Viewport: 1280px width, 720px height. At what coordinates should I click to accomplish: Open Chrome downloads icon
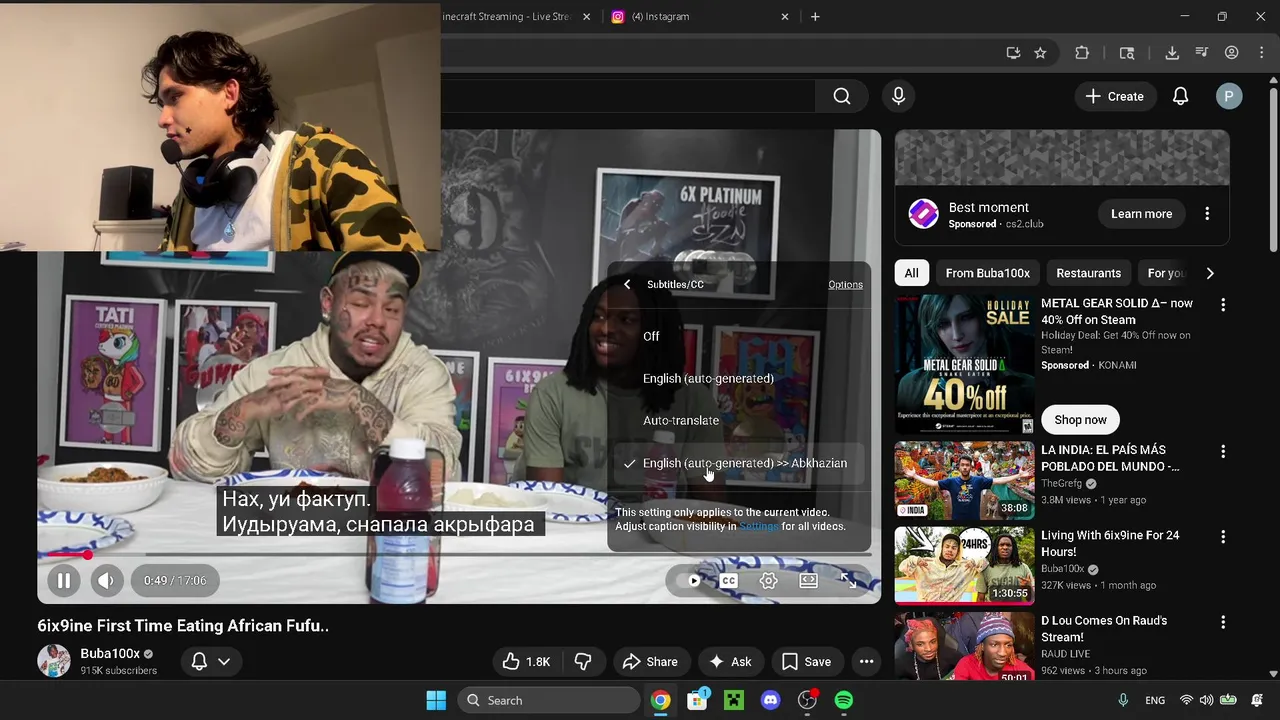1172,53
